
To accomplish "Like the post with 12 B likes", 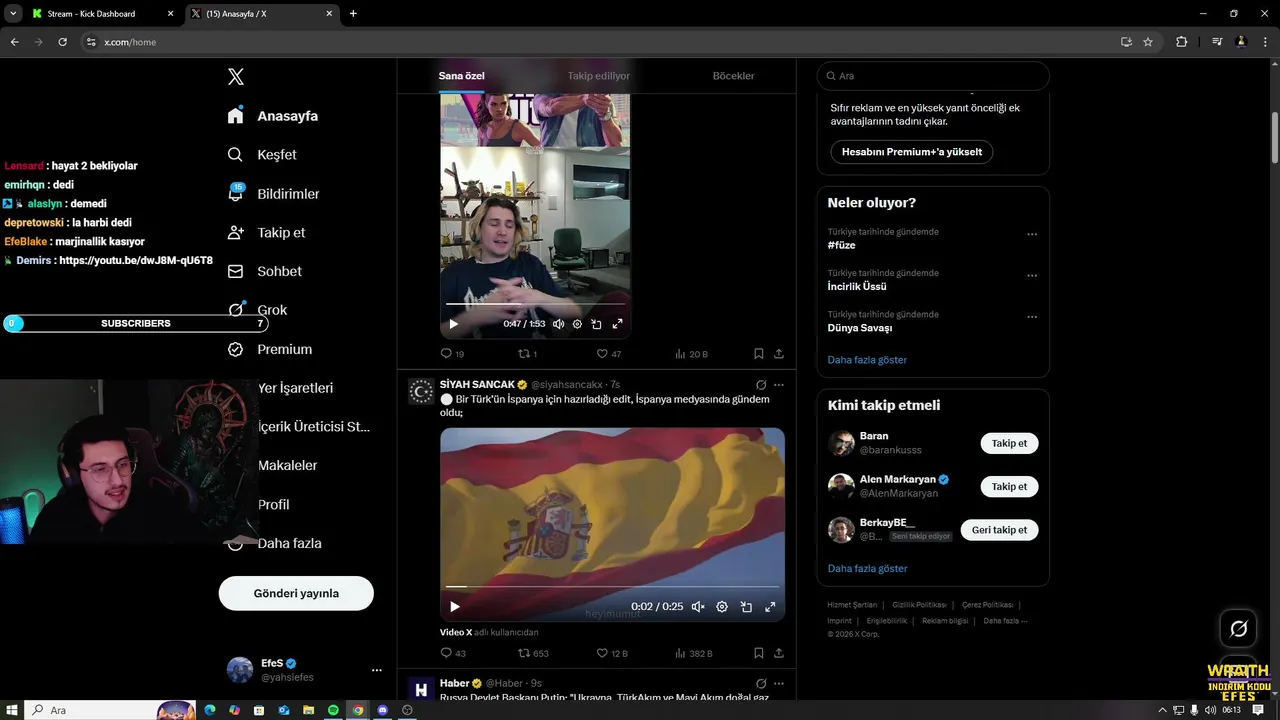I will (602, 653).
